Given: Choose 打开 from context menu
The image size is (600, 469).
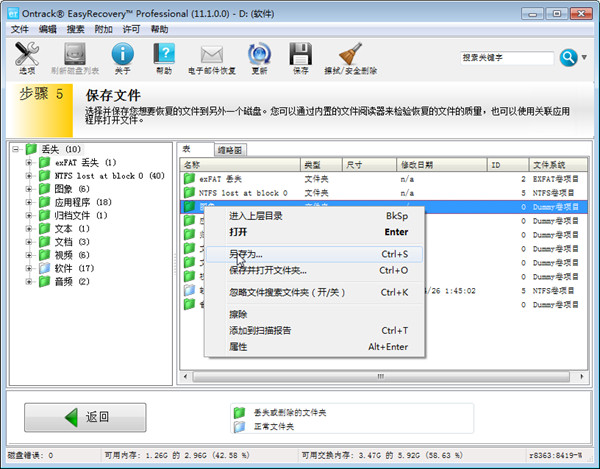Looking at the screenshot, I should coord(314,232).
